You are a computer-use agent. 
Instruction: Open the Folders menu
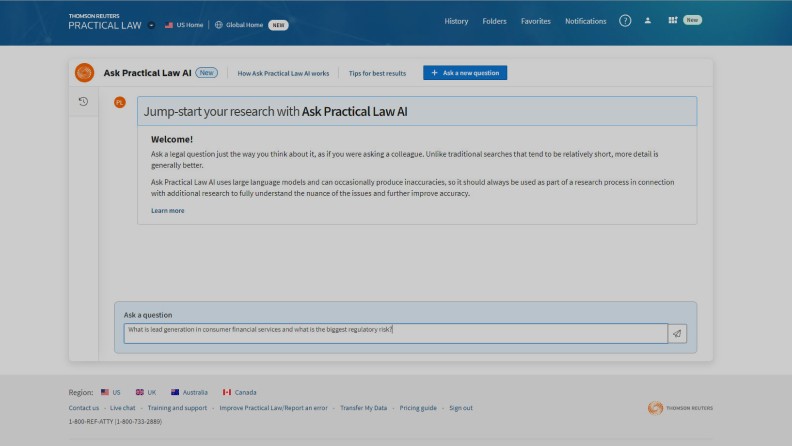494,21
